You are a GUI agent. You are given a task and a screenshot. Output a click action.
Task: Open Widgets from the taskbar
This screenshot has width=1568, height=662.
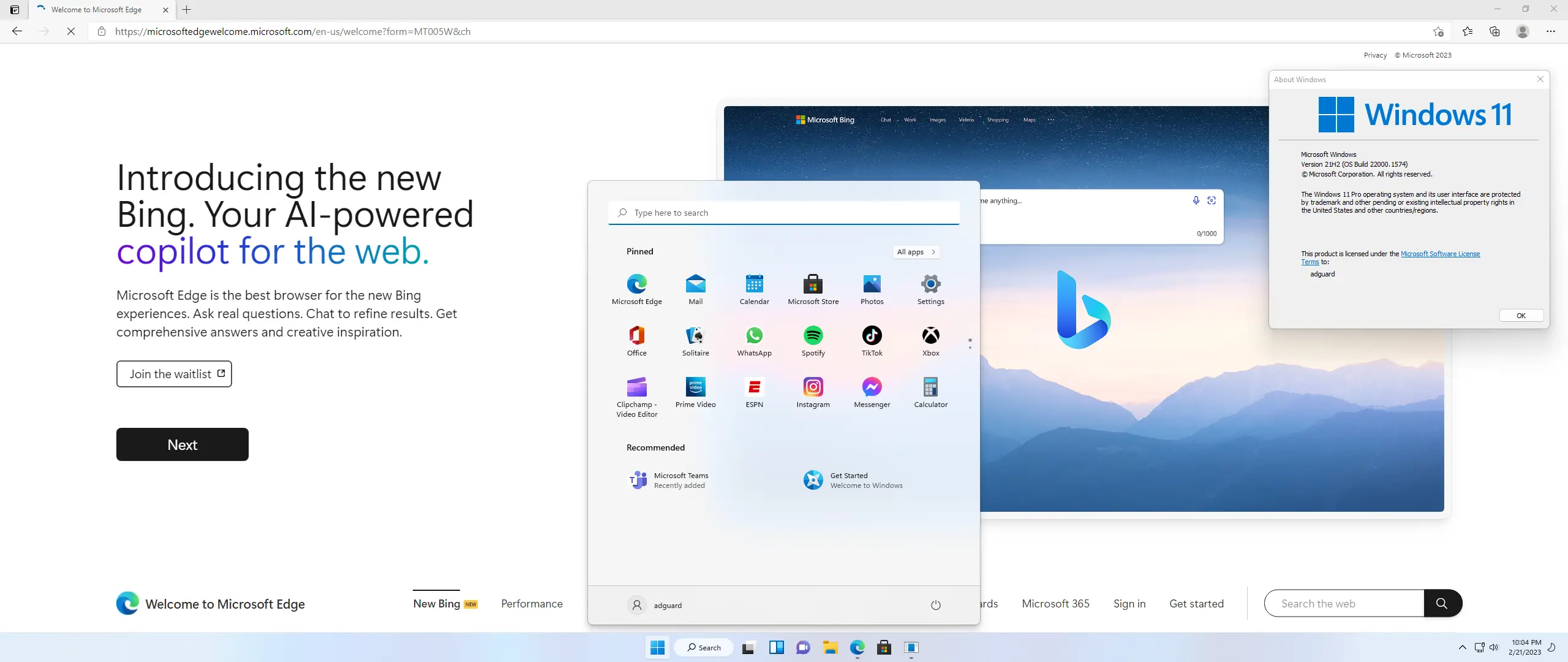pos(776,647)
